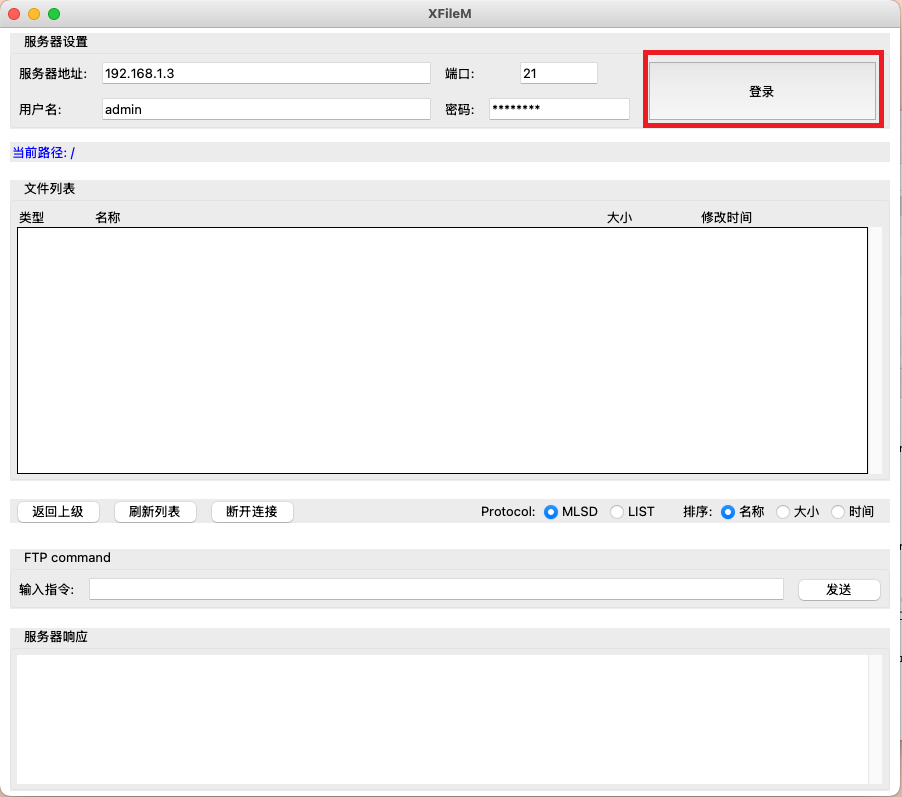Image resolution: width=902 pixels, height=797 pixels.
Task: Sort files by 大小 size
Action: tap(783, 512)
